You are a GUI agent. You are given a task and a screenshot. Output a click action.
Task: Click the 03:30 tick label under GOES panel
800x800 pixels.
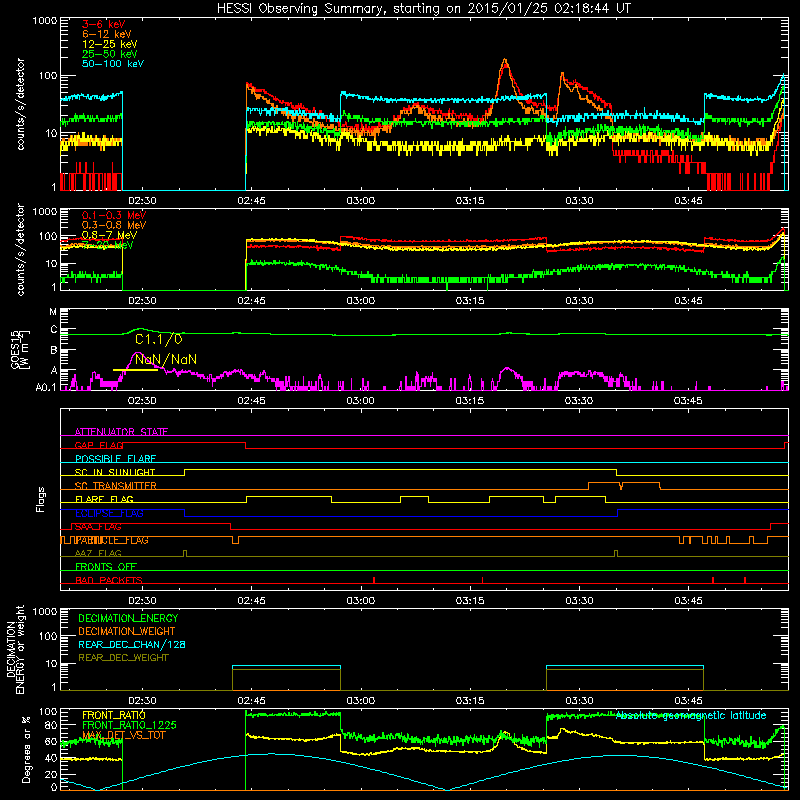[579, 401]
